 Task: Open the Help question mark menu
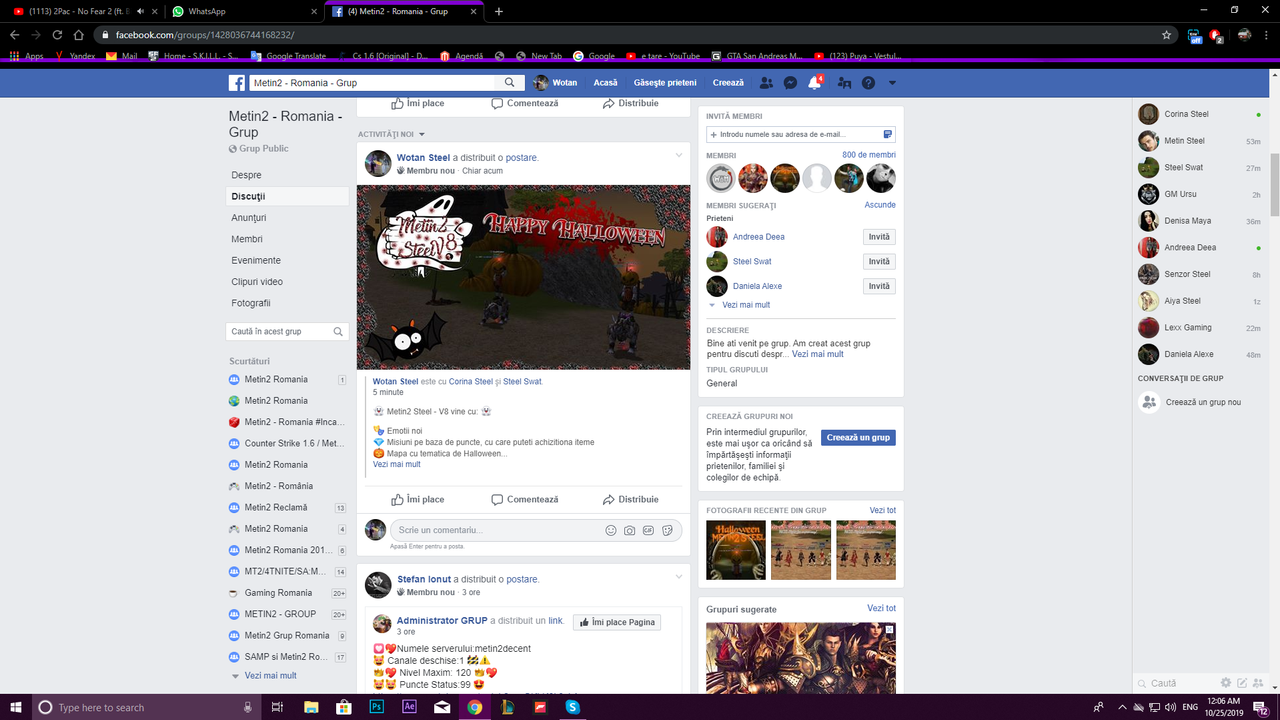click(x=868, y=83)
